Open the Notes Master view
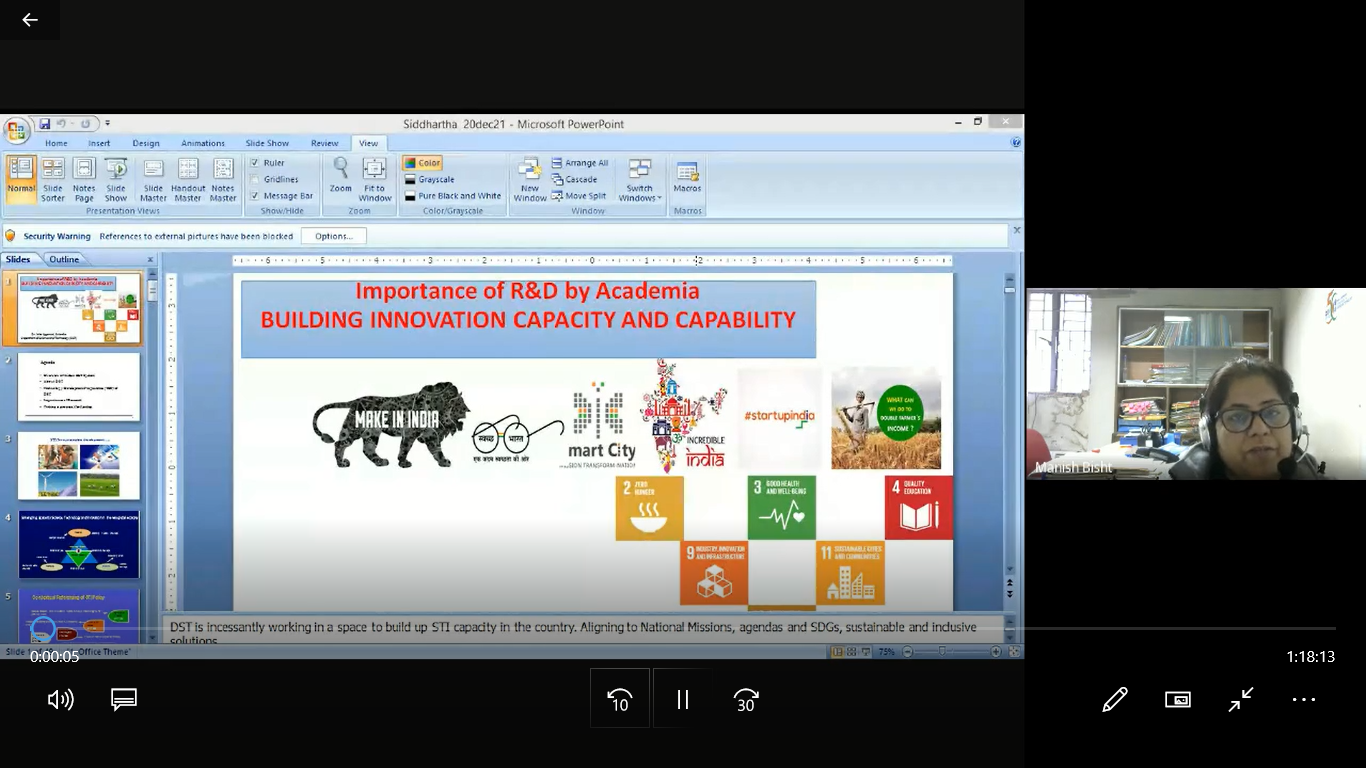The width and height of the screenshot is (1366, 768). click(x=223, y=180)
